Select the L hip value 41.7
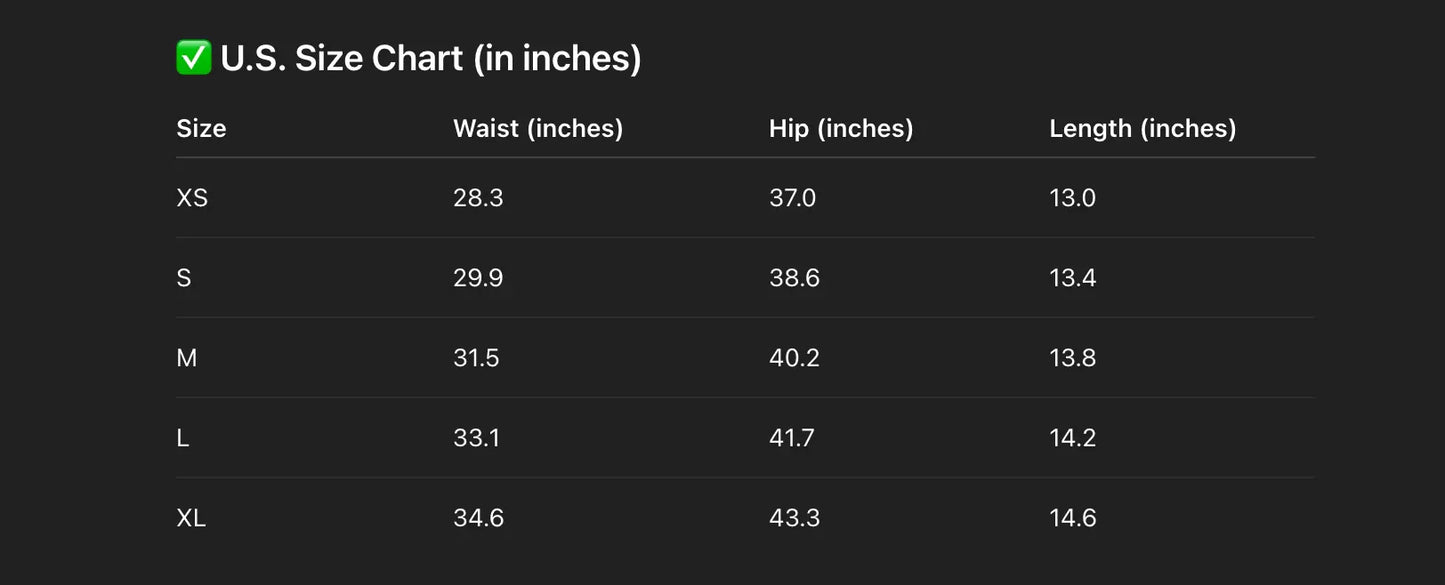Image resolution: width=1445 pixels, height=585 pixels. click(791, 438)
